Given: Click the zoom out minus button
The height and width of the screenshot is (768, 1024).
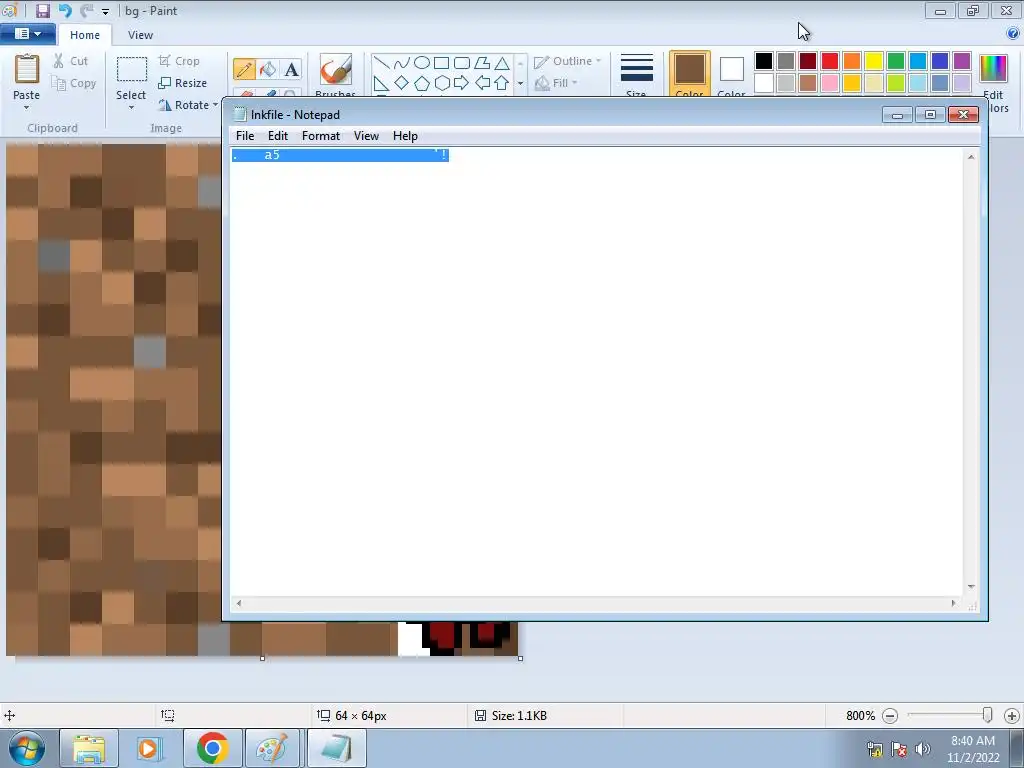Looking at the screenshot, I should pyautogui.click(x=889, y=716).
